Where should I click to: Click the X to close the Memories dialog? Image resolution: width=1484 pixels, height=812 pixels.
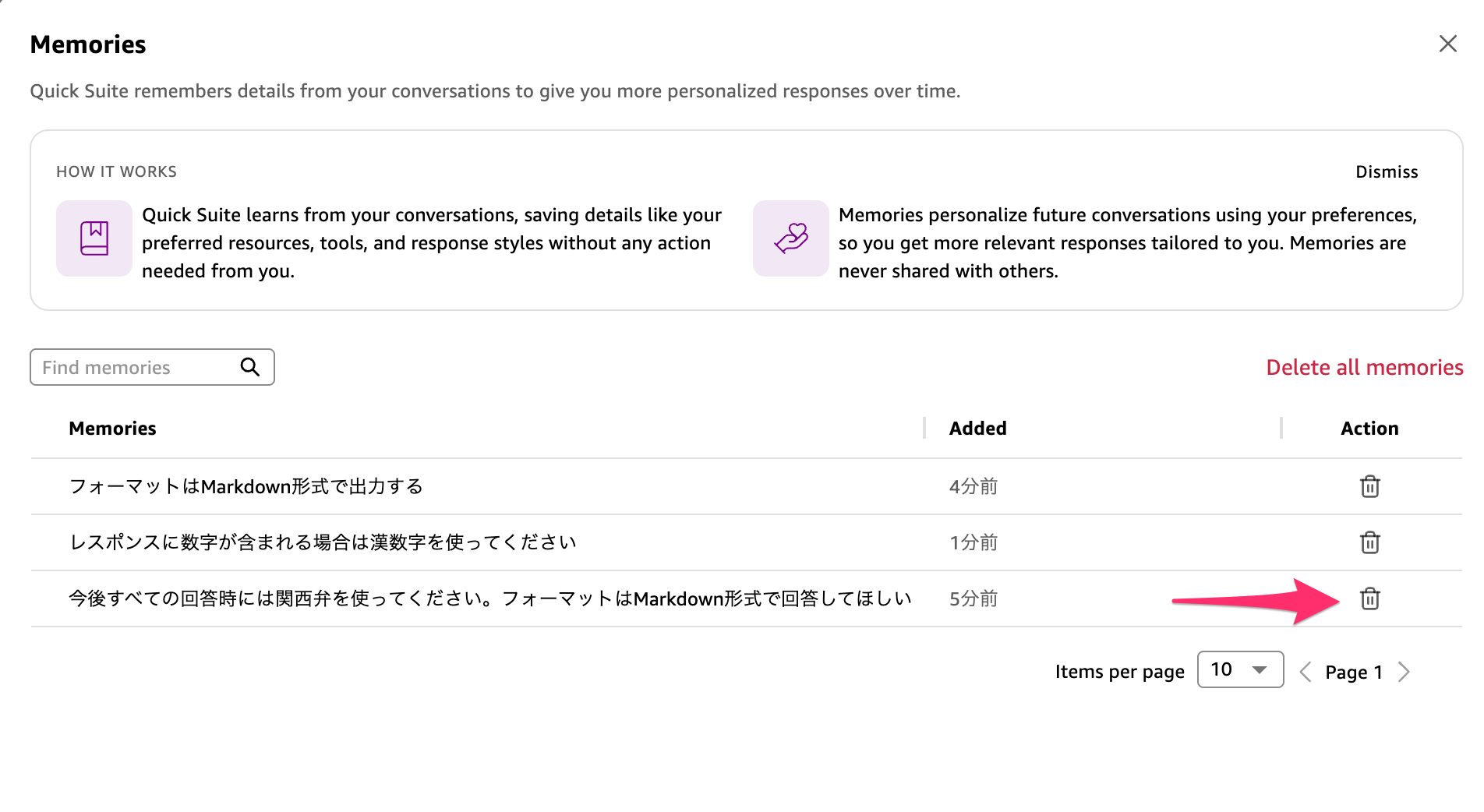(1448, 44)
